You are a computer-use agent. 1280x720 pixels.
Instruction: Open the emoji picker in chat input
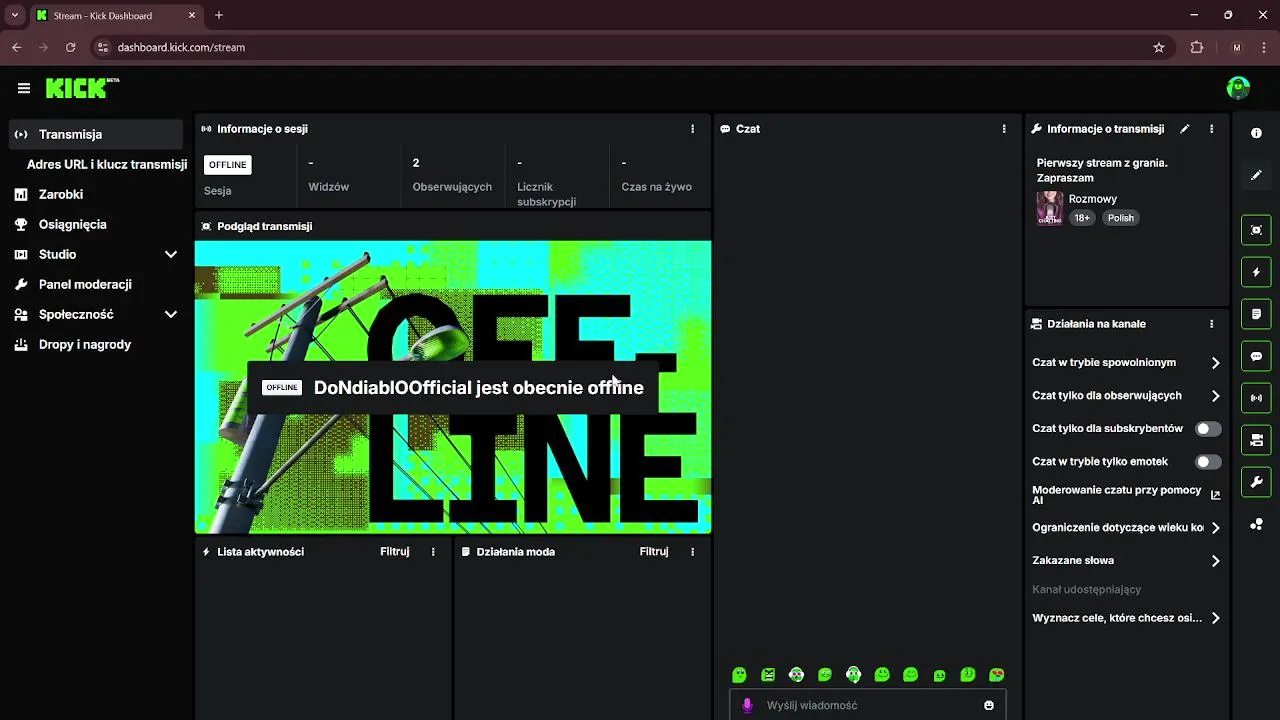pyautogui.click(x=989, y=705)
